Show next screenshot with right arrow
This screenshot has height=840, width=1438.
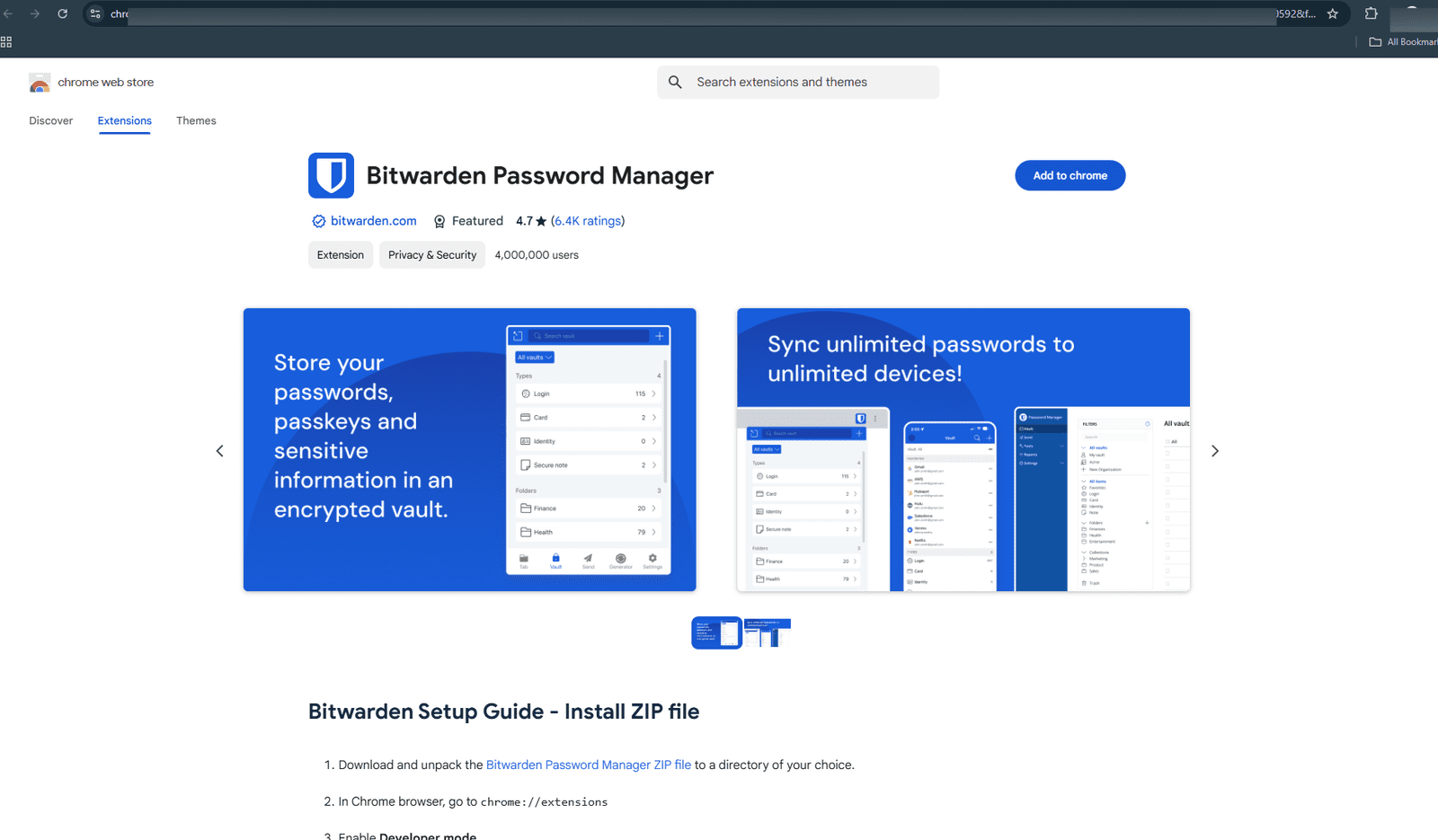click(x=1214, y=451)
